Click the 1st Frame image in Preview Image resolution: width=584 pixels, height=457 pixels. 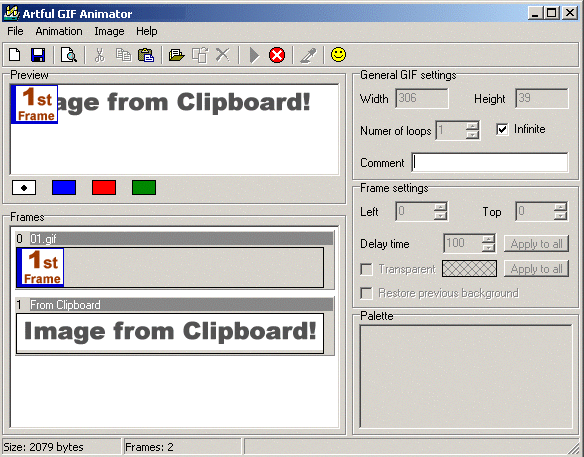(x=34, y=104)
